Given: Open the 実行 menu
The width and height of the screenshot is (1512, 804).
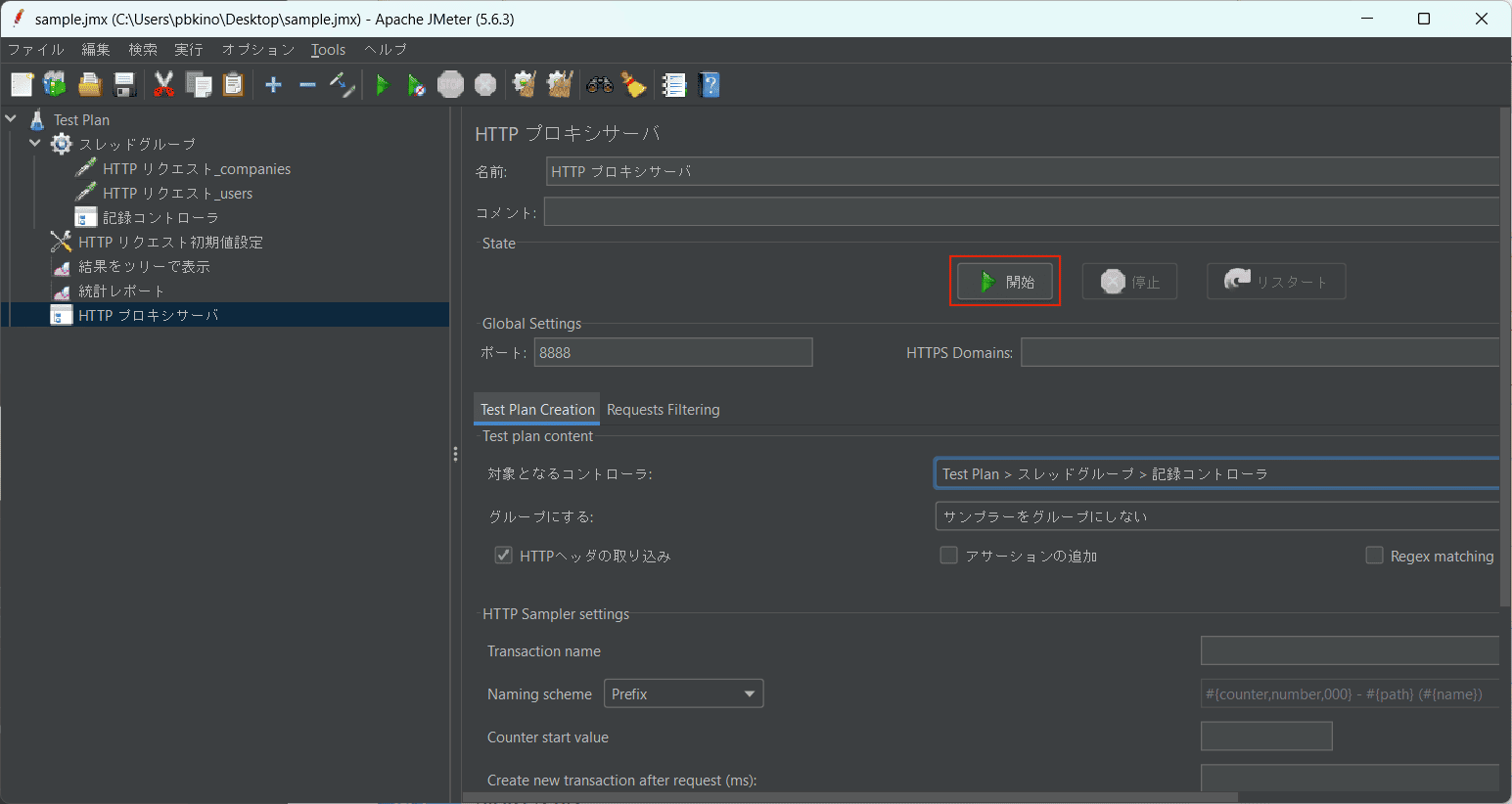Looking at the screenshot, I should tap(189, 50).
